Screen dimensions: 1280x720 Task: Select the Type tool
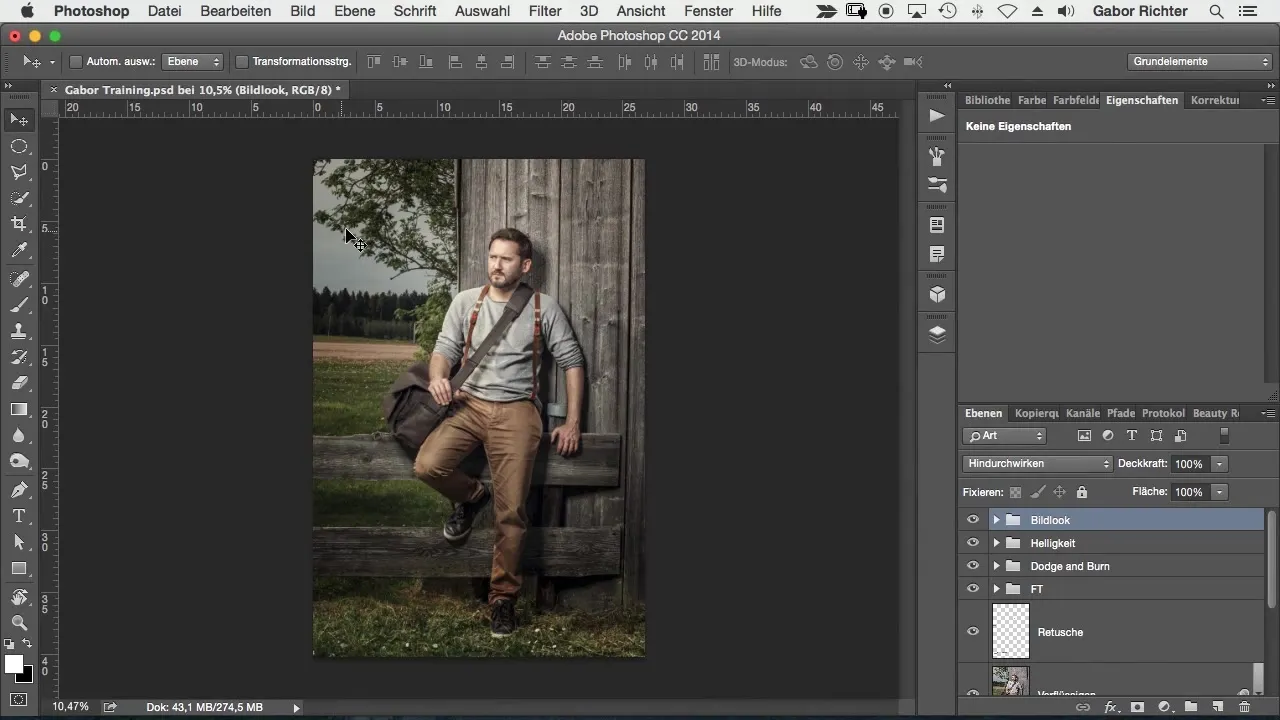coord(19,516)
